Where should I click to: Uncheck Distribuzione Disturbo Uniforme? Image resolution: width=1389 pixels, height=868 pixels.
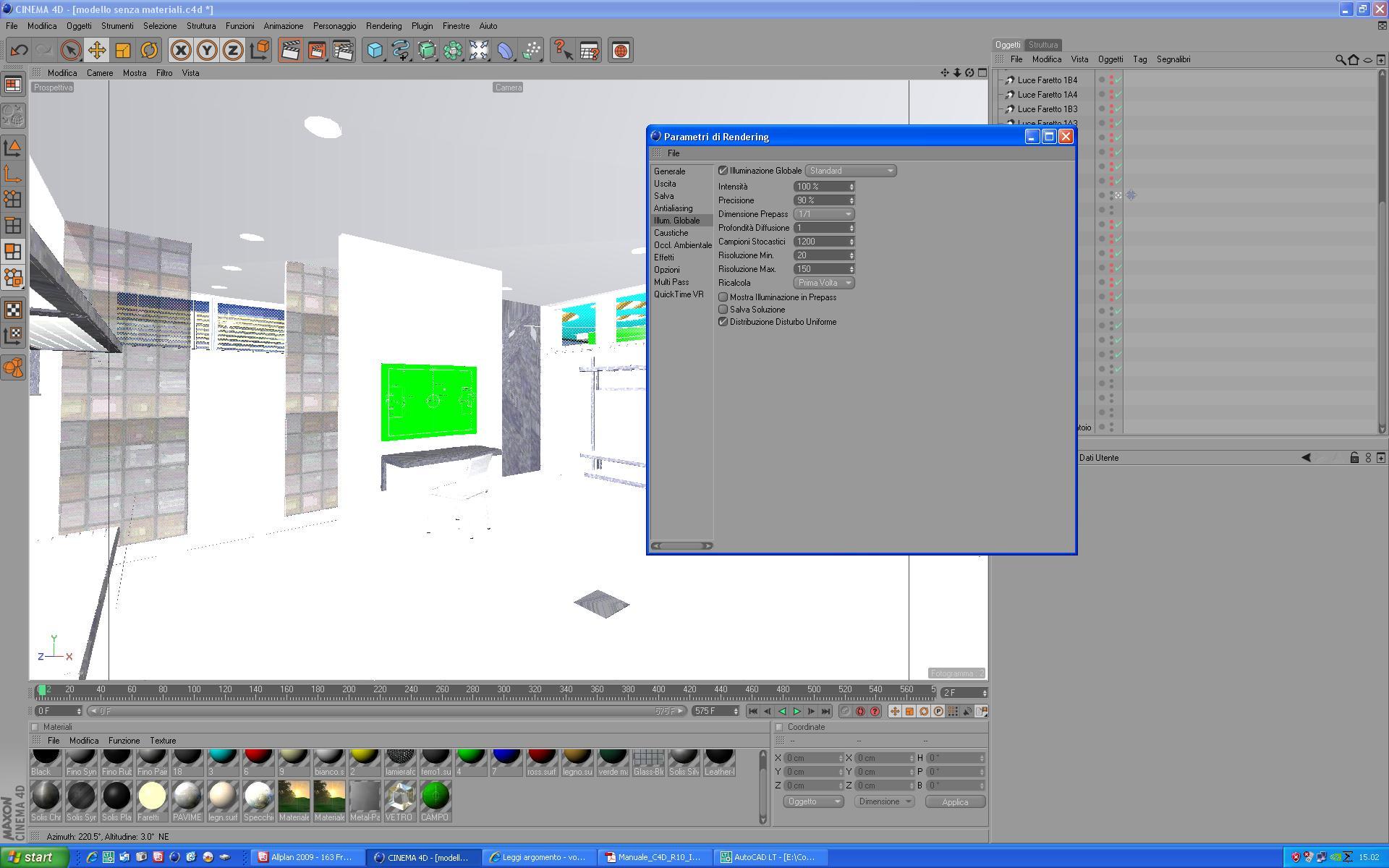coord(723,322)
